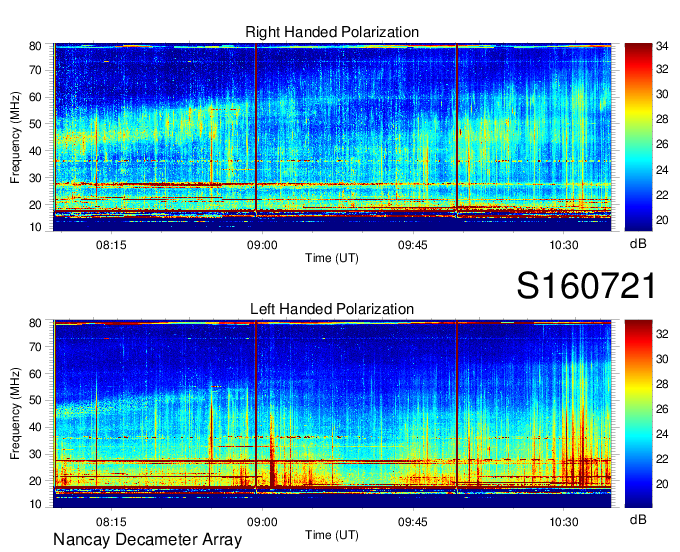Click the 20 label on Right Handed color bar
Screen dimensions: 680x552
(x=662, y=220)
